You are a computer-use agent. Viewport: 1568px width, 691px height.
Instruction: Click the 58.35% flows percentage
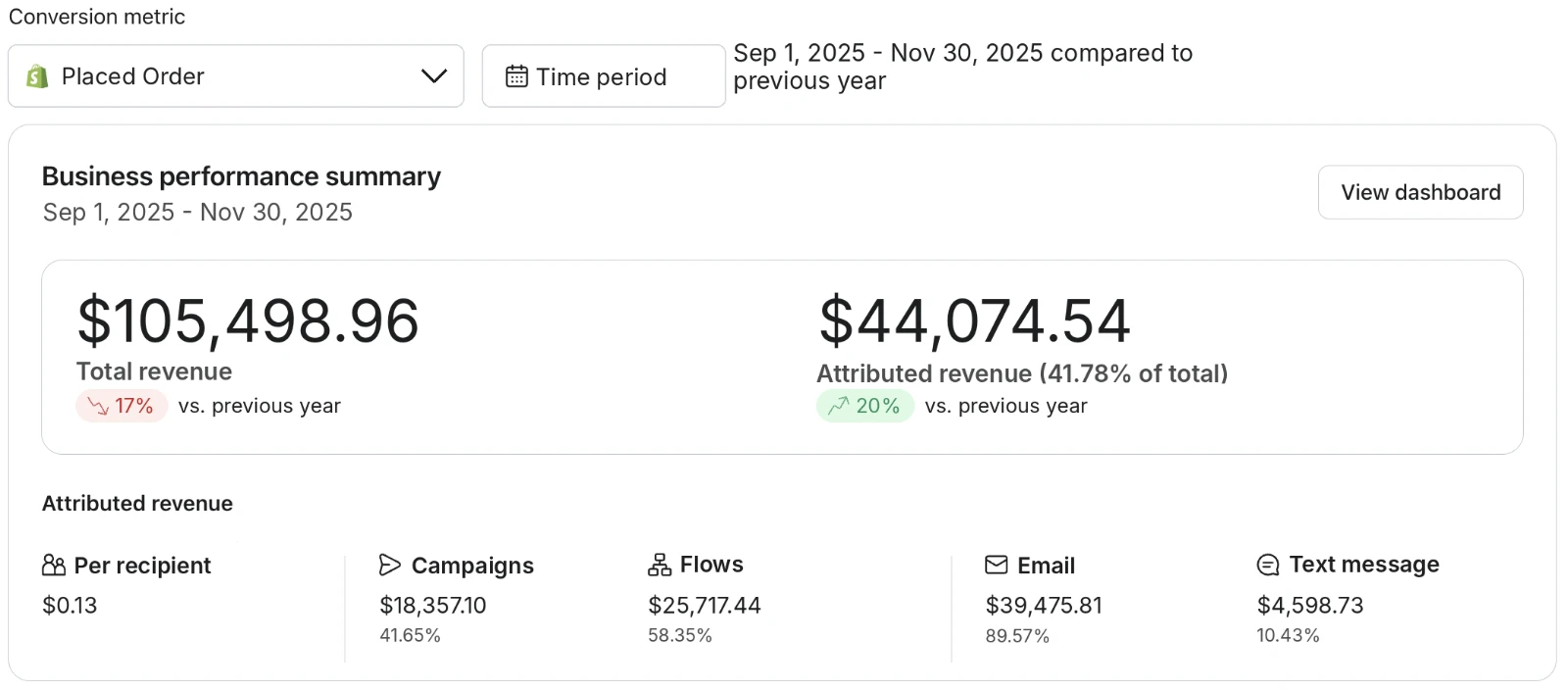[x=680, y=636]
